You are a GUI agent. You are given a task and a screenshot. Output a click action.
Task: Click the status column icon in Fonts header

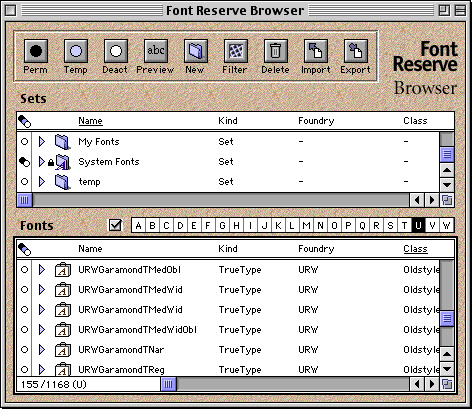tap(25, 249)
